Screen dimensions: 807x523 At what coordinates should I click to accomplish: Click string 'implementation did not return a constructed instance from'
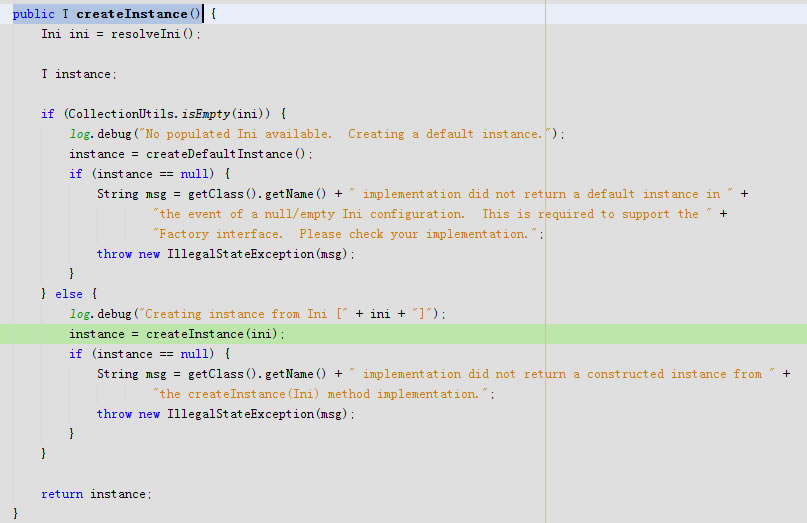pyautogui.click(x=562, y=374)
